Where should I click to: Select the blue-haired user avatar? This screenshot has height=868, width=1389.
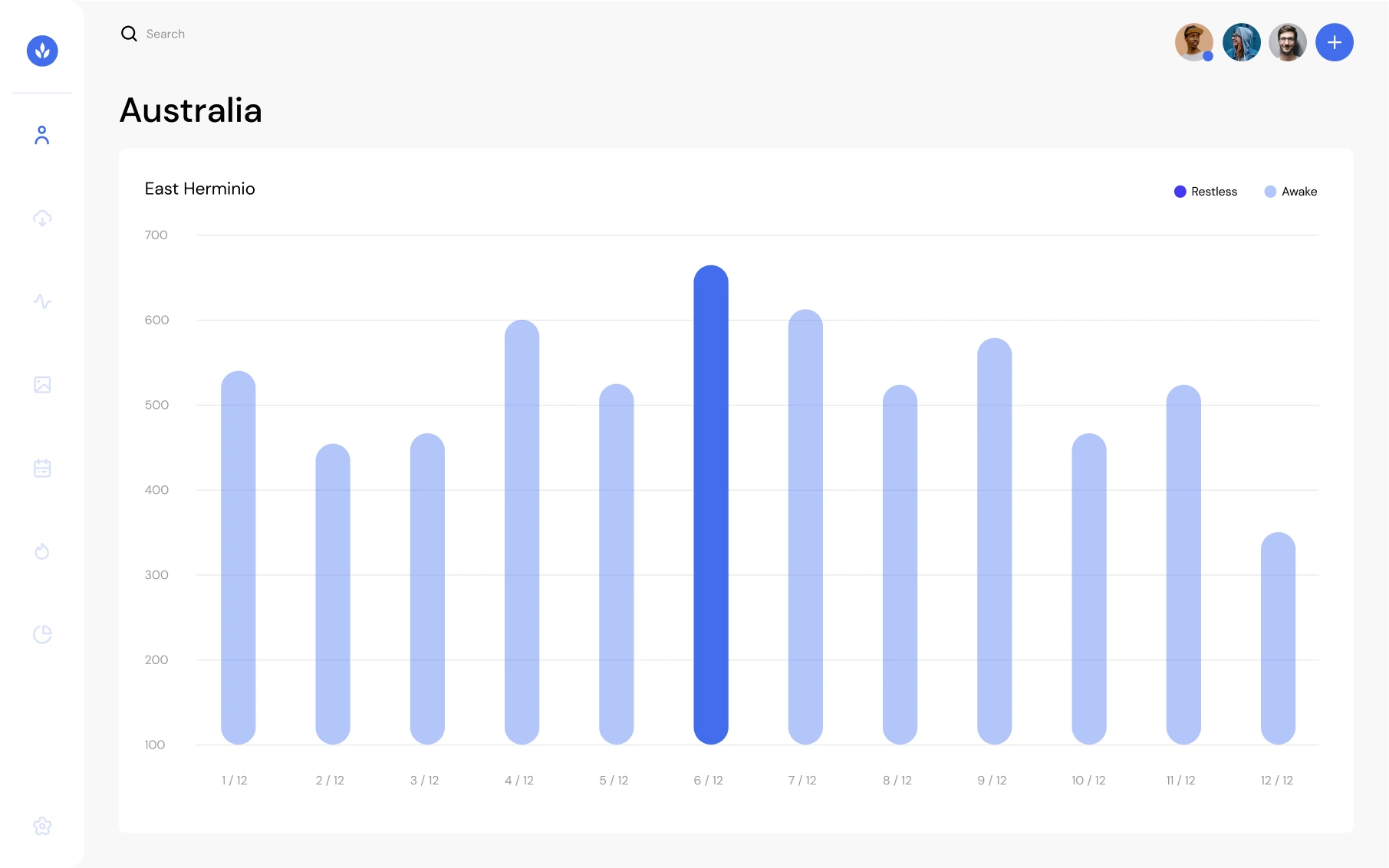coord(1241,42)
